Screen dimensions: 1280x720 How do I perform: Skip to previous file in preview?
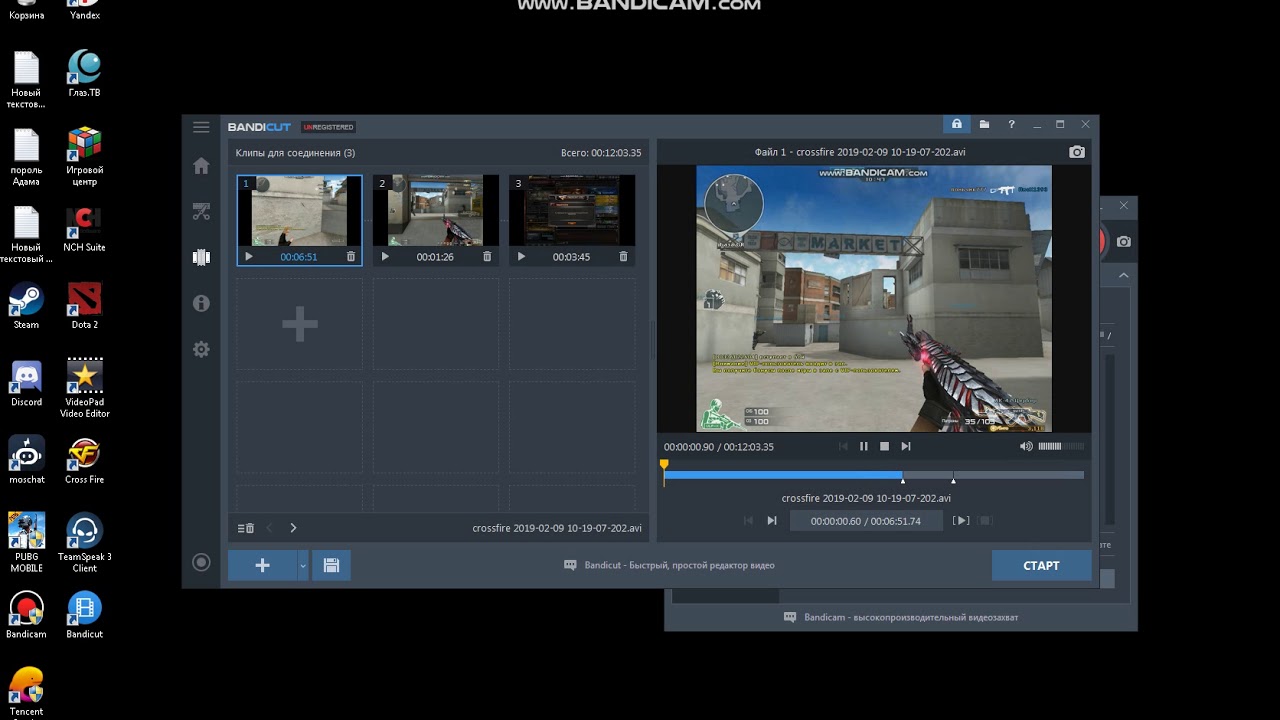click(x=843, y=446)
